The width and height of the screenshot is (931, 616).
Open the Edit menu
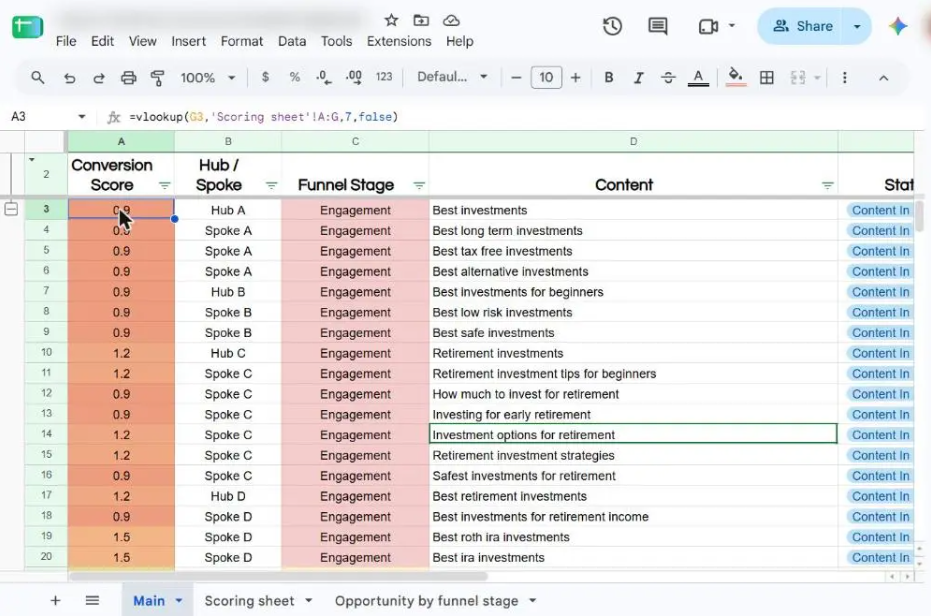(x=102, y=41)
